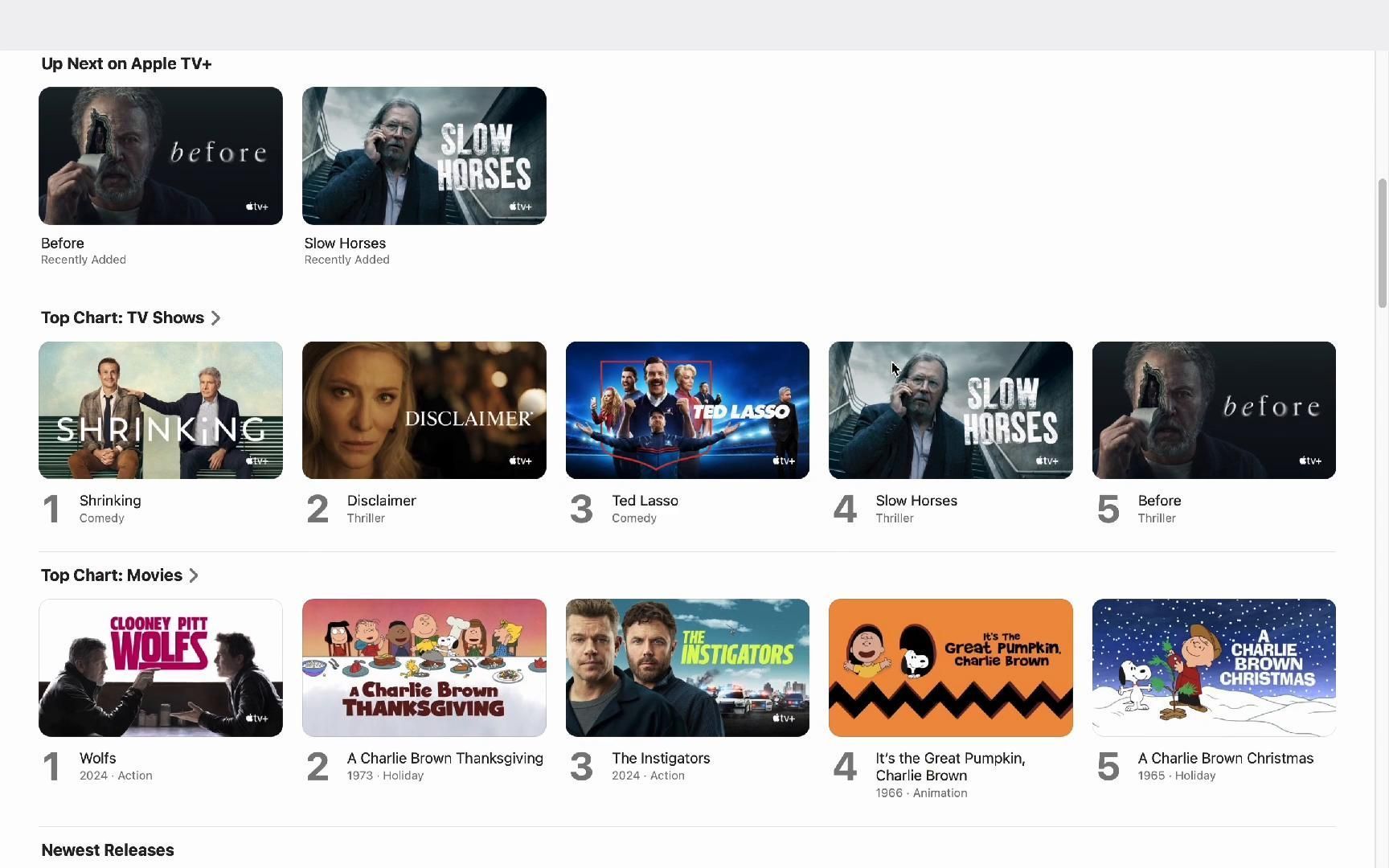The height and width of the screenshot is (868, 1389).
Task: Open the Slow Horses thumbnail in Up Next
Action: coord(424,156)
